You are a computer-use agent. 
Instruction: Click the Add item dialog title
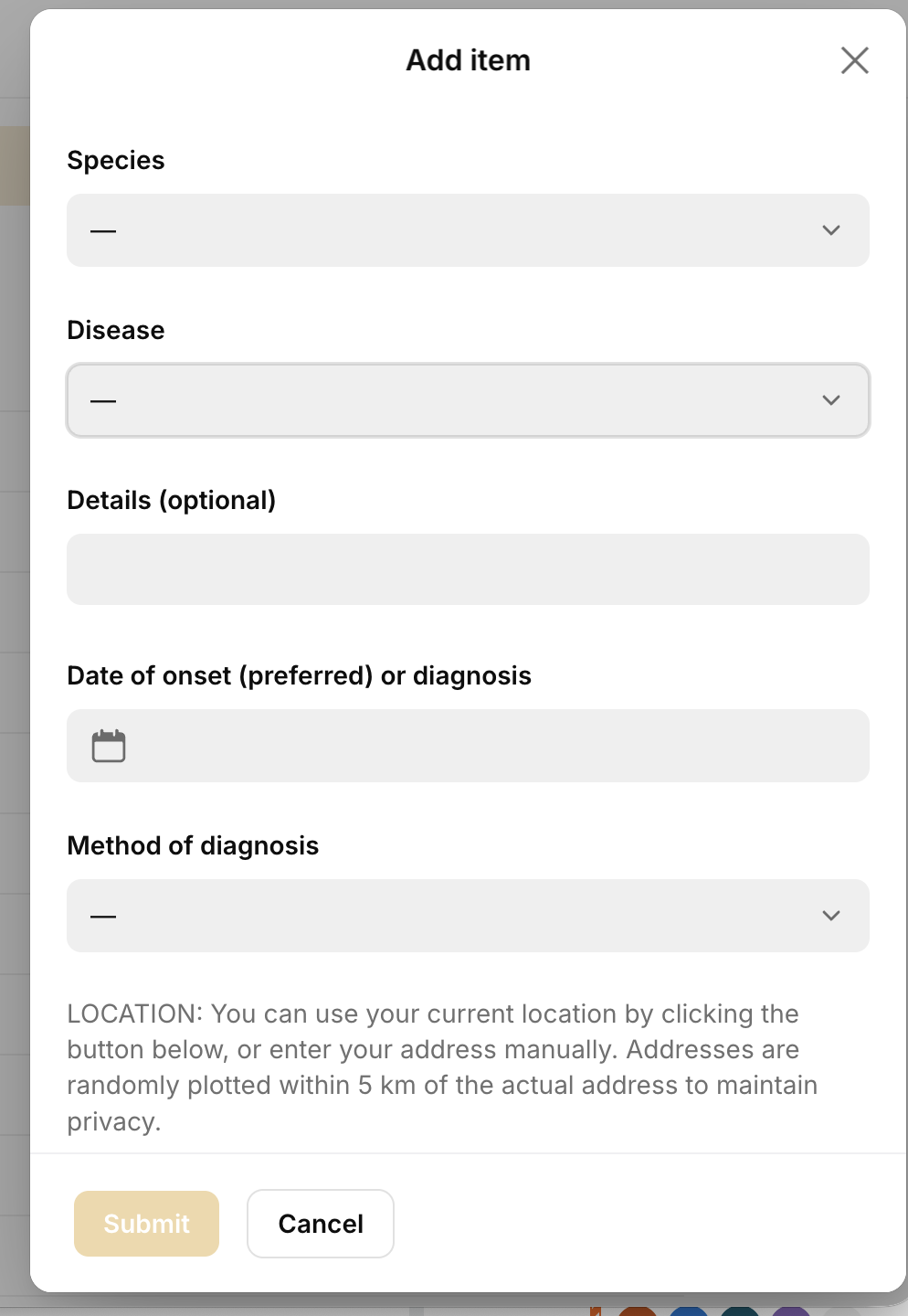click(468, 60)
